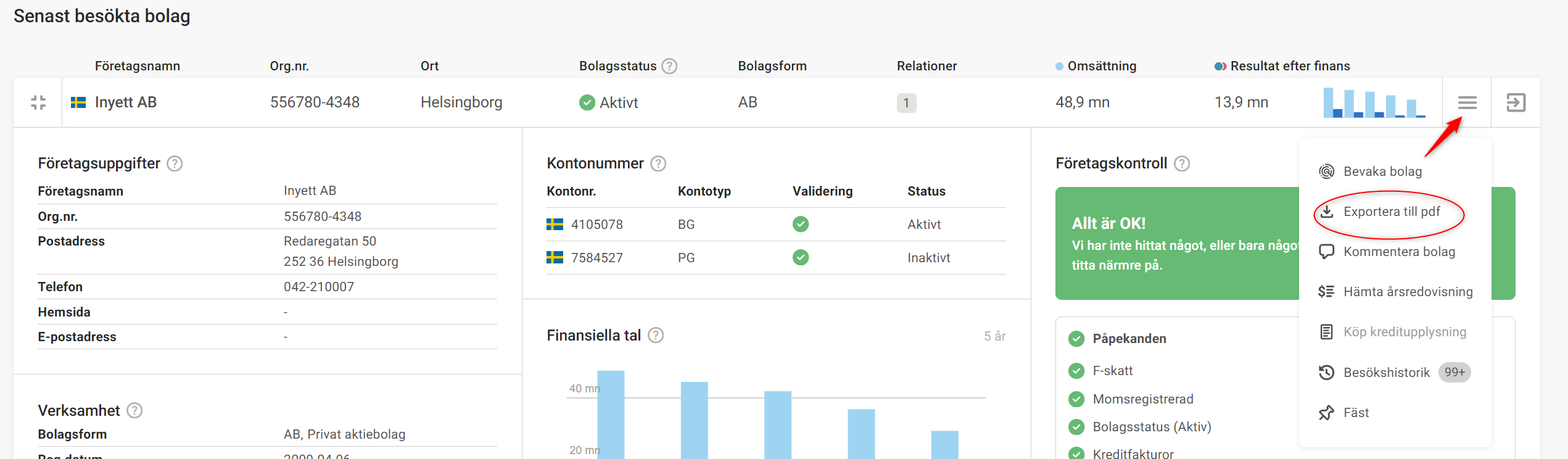The image size is (1568, 459).
Task: Click the speech bubble comment icon
Action: (x=1326, y=252)
